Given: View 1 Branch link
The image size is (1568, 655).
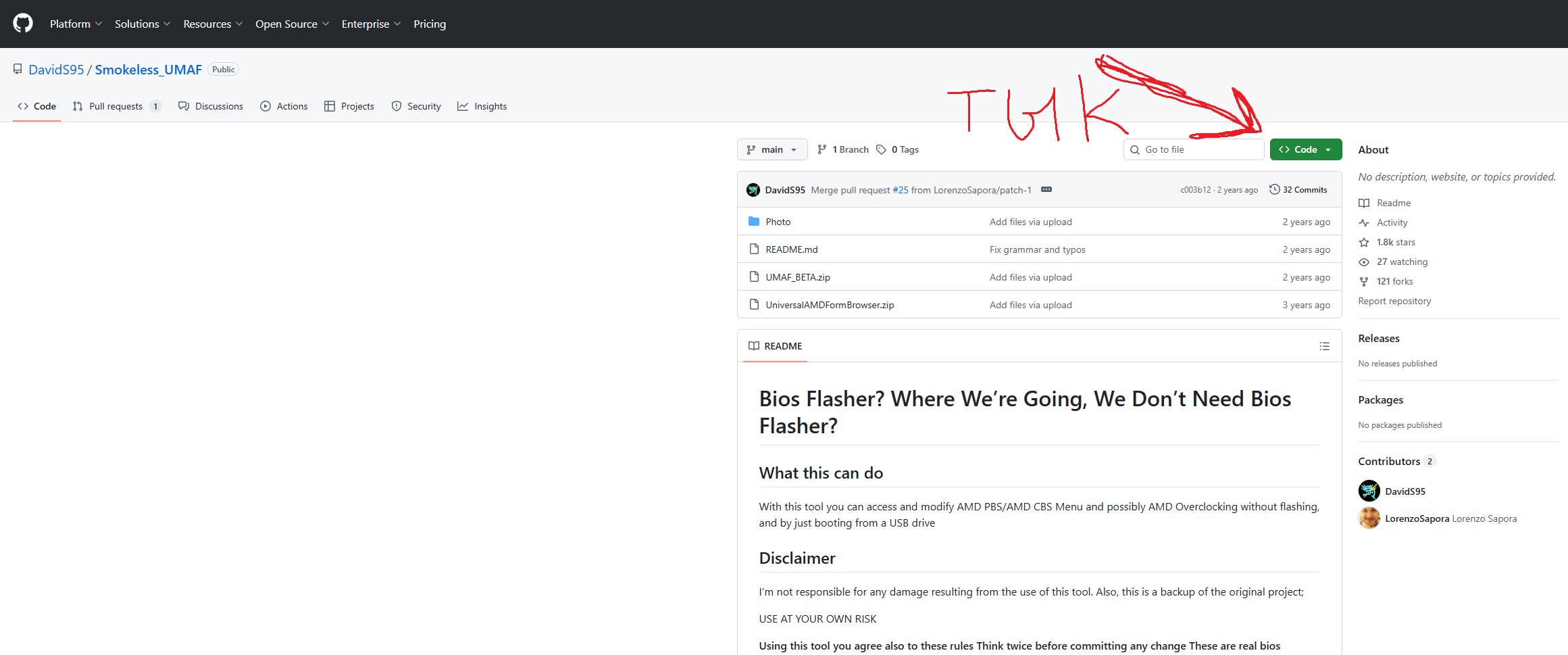Looking at the screenshot, I should 842,149.
